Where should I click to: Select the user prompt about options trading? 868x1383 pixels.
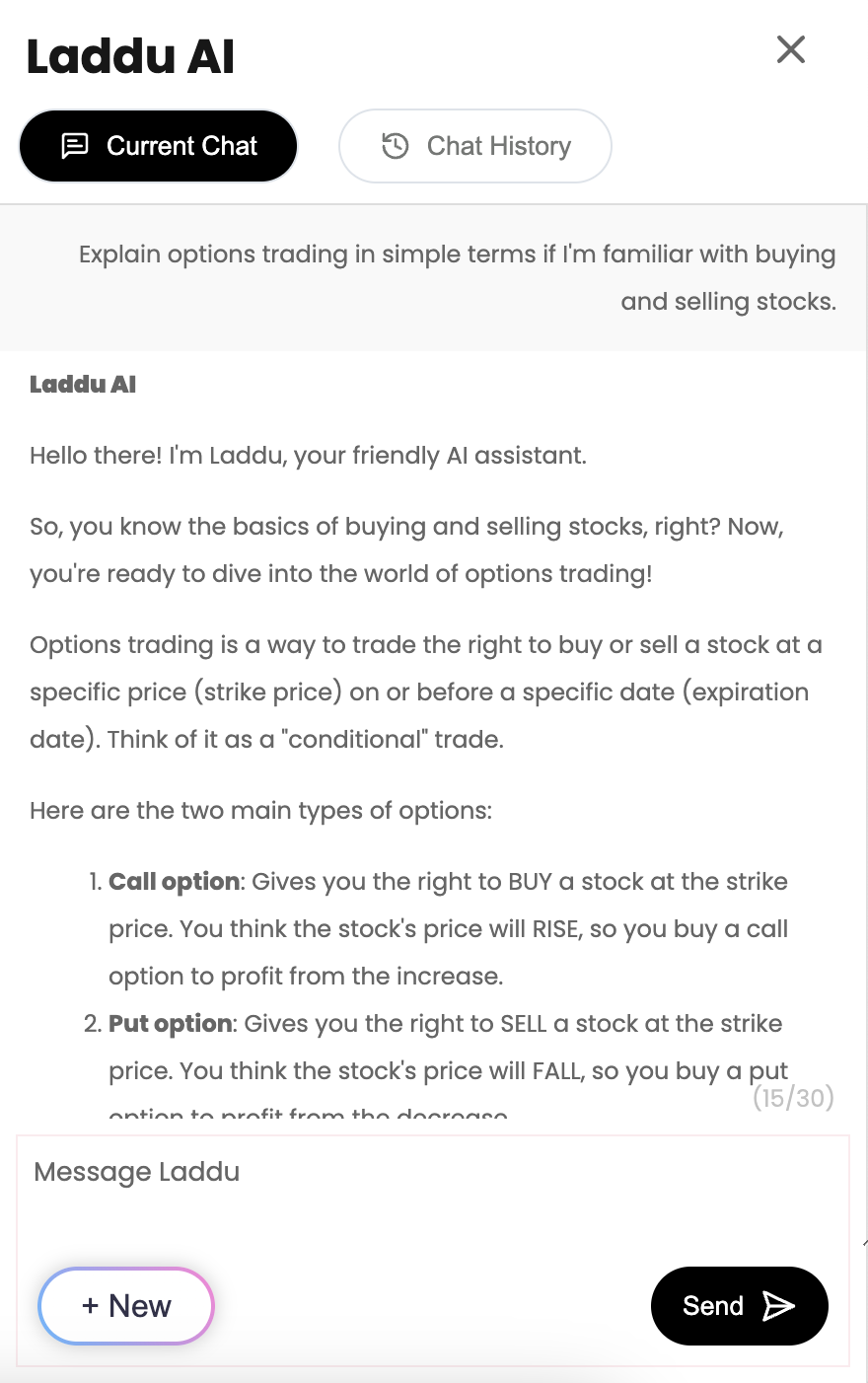(x=457, y=277)
